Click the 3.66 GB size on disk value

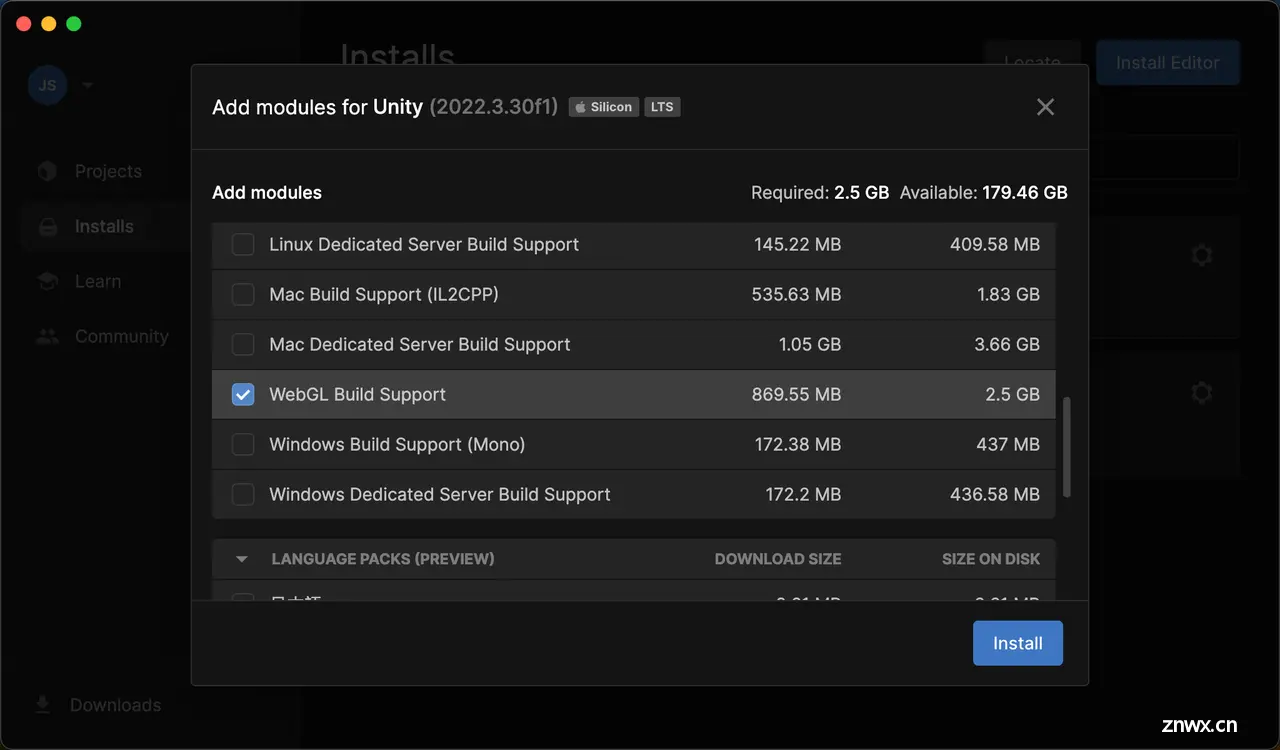[x=1008, y=344]
